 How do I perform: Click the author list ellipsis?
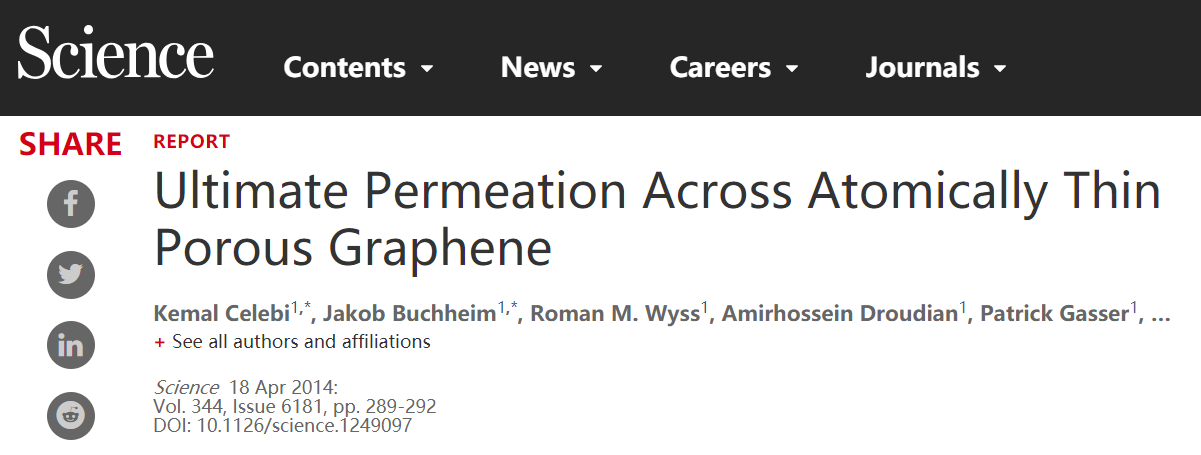(x=1161, y=316)
